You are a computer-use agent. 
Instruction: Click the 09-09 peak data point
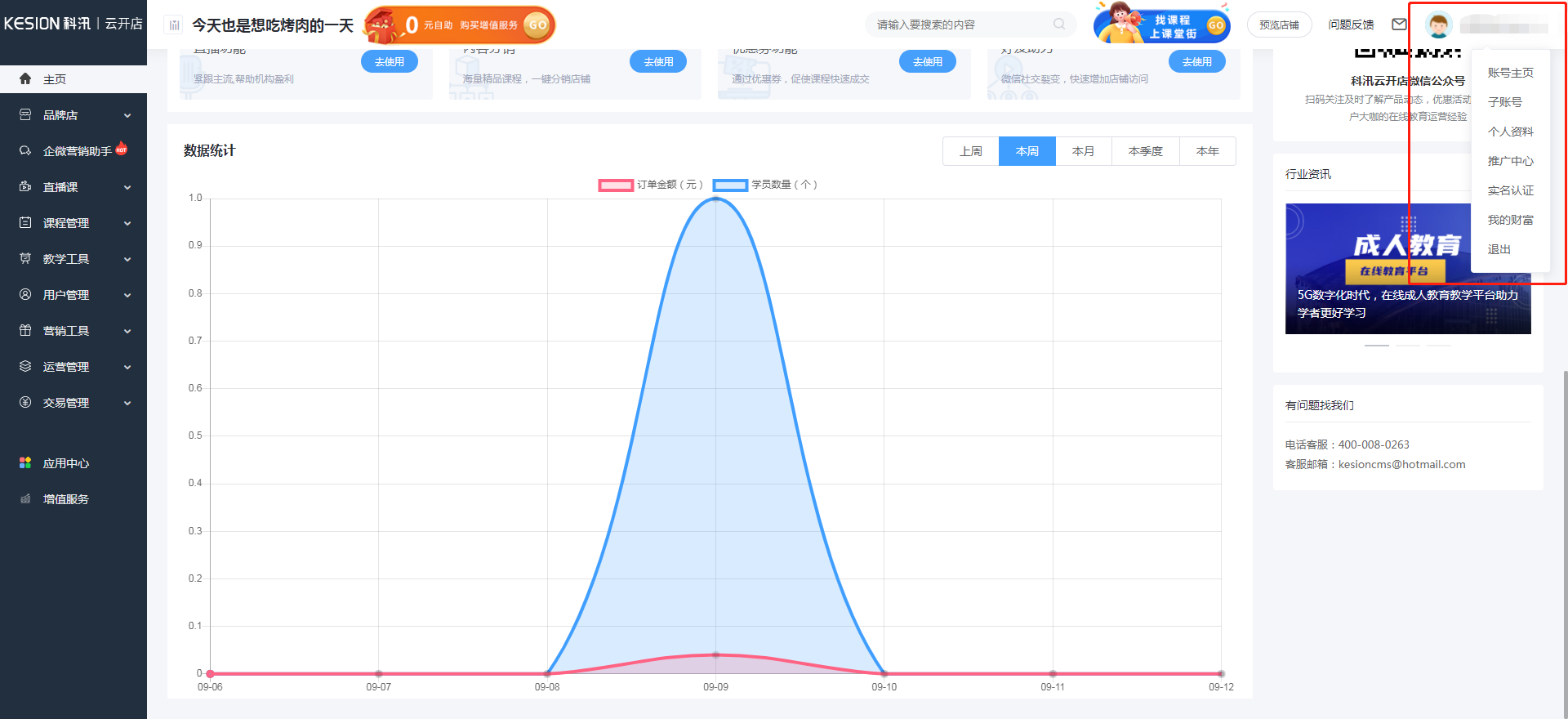point(715,199)
